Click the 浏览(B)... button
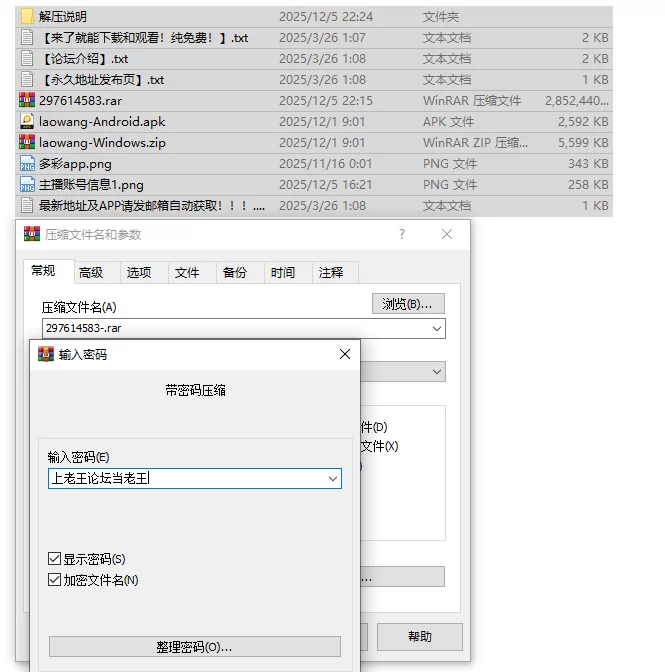The width and height of the screenshot is (665, 672). coord(408,304)
